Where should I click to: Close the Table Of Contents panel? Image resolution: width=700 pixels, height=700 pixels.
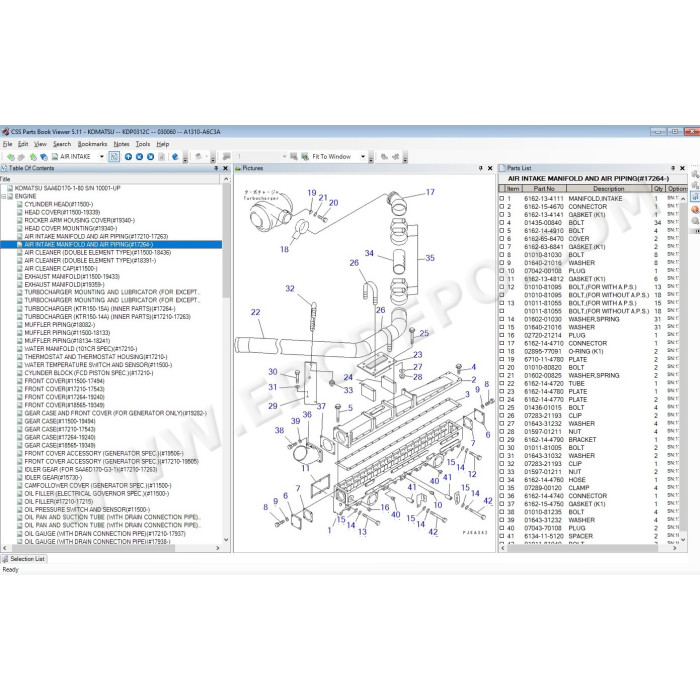click(x=225, y=168)
